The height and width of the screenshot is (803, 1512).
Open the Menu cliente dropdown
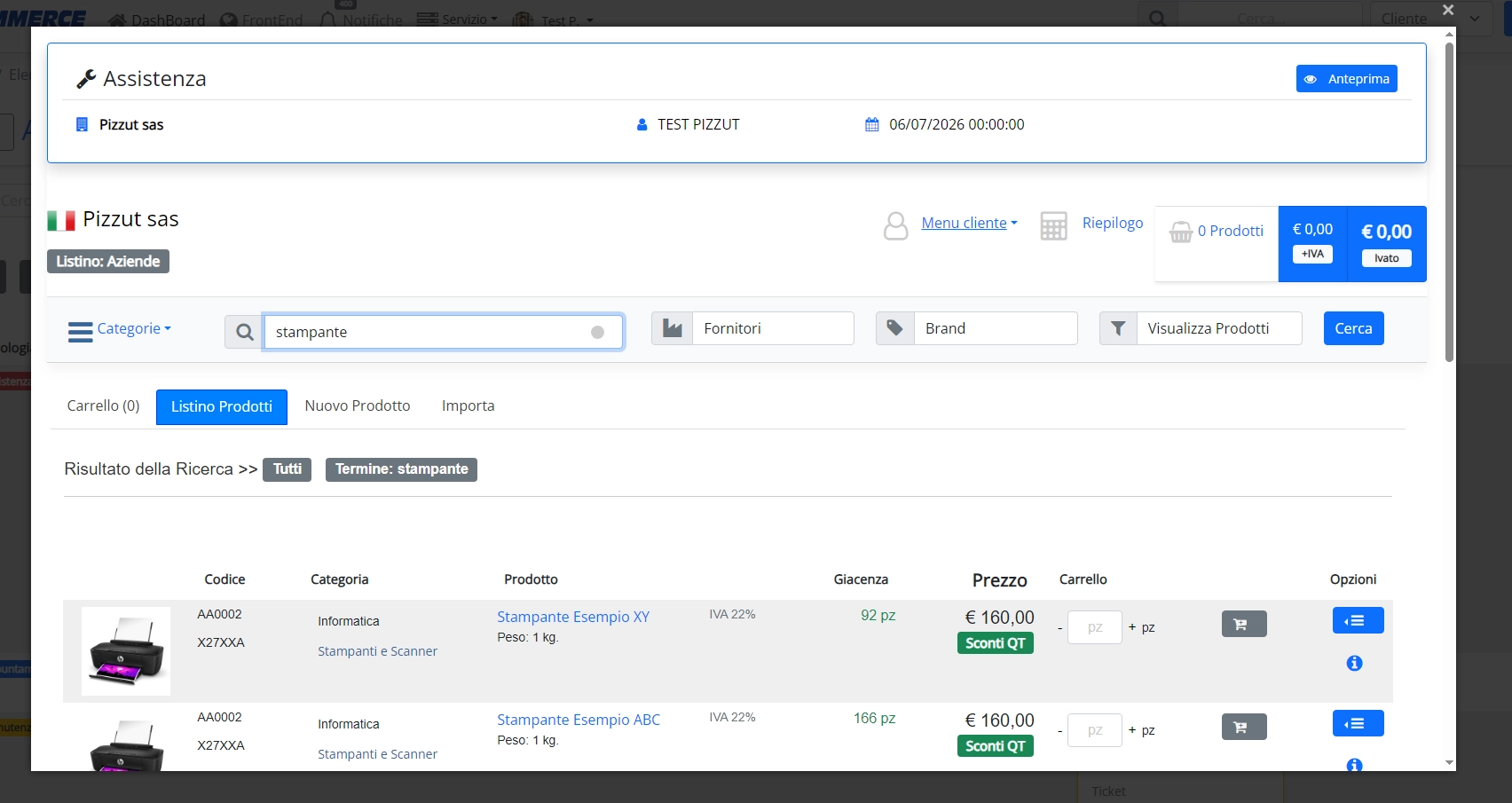point(969,223)
